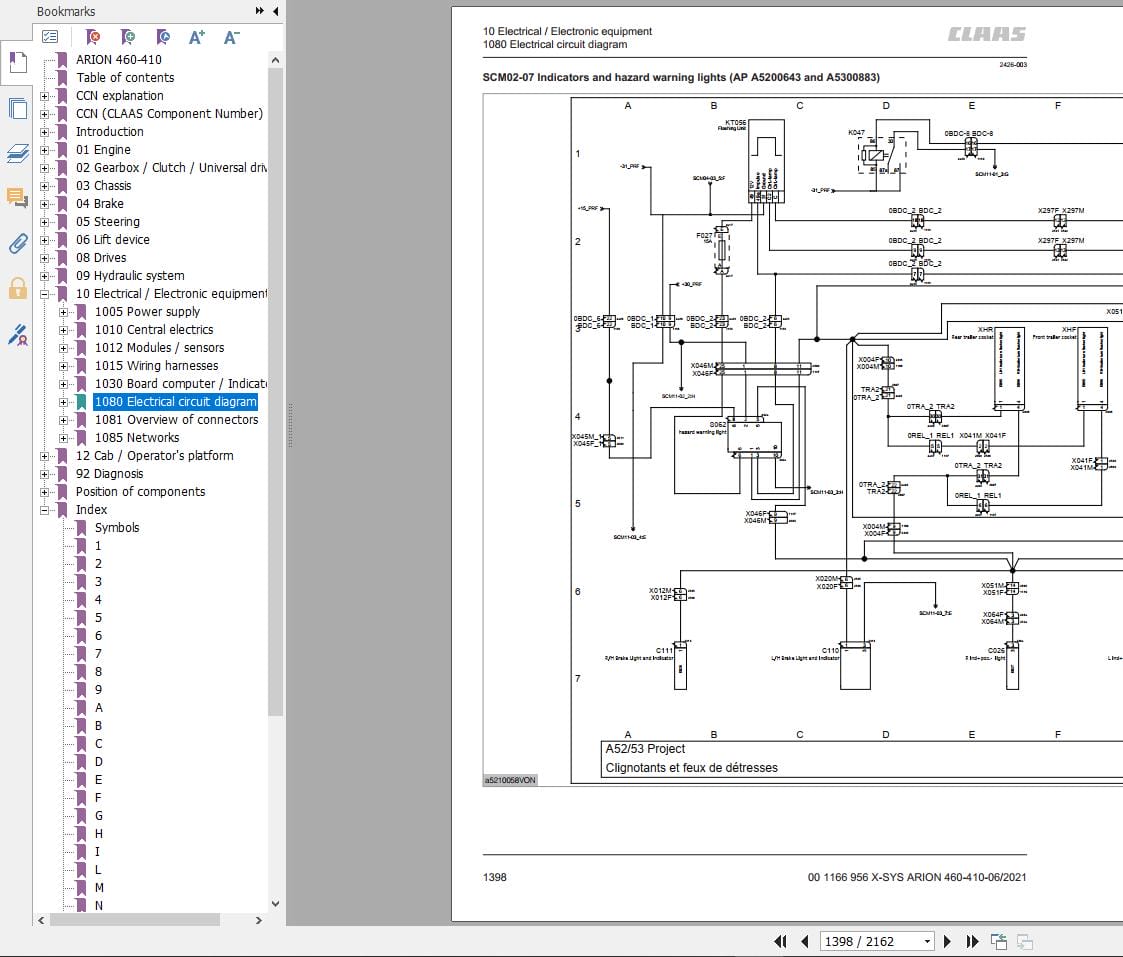Viewport: 1123px width, 957px height.
Task: Open the index bookmark number 7
Action: pyautogui.click(x=98, y=653)
